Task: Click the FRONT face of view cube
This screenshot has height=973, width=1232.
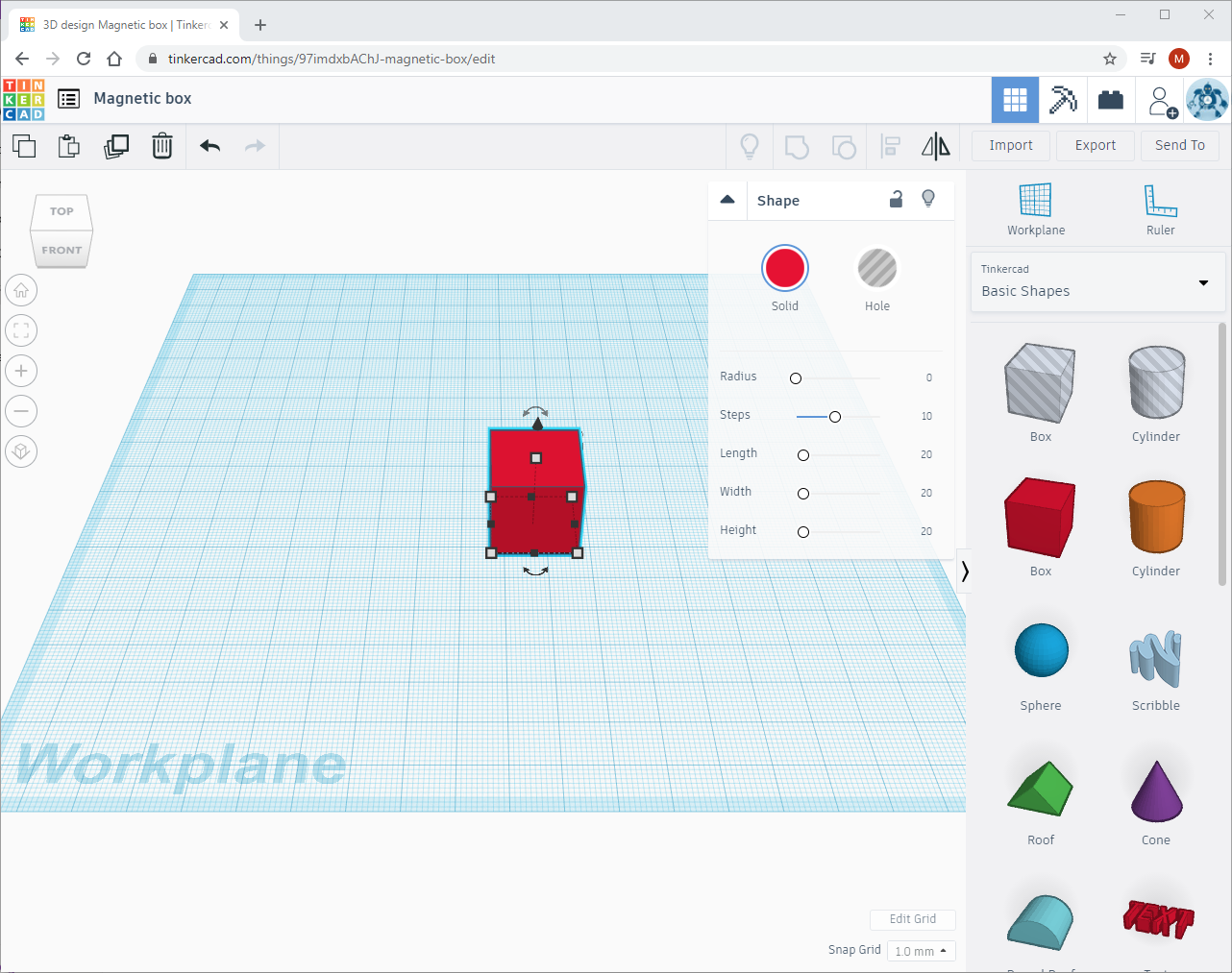Action: click(62, 250)
